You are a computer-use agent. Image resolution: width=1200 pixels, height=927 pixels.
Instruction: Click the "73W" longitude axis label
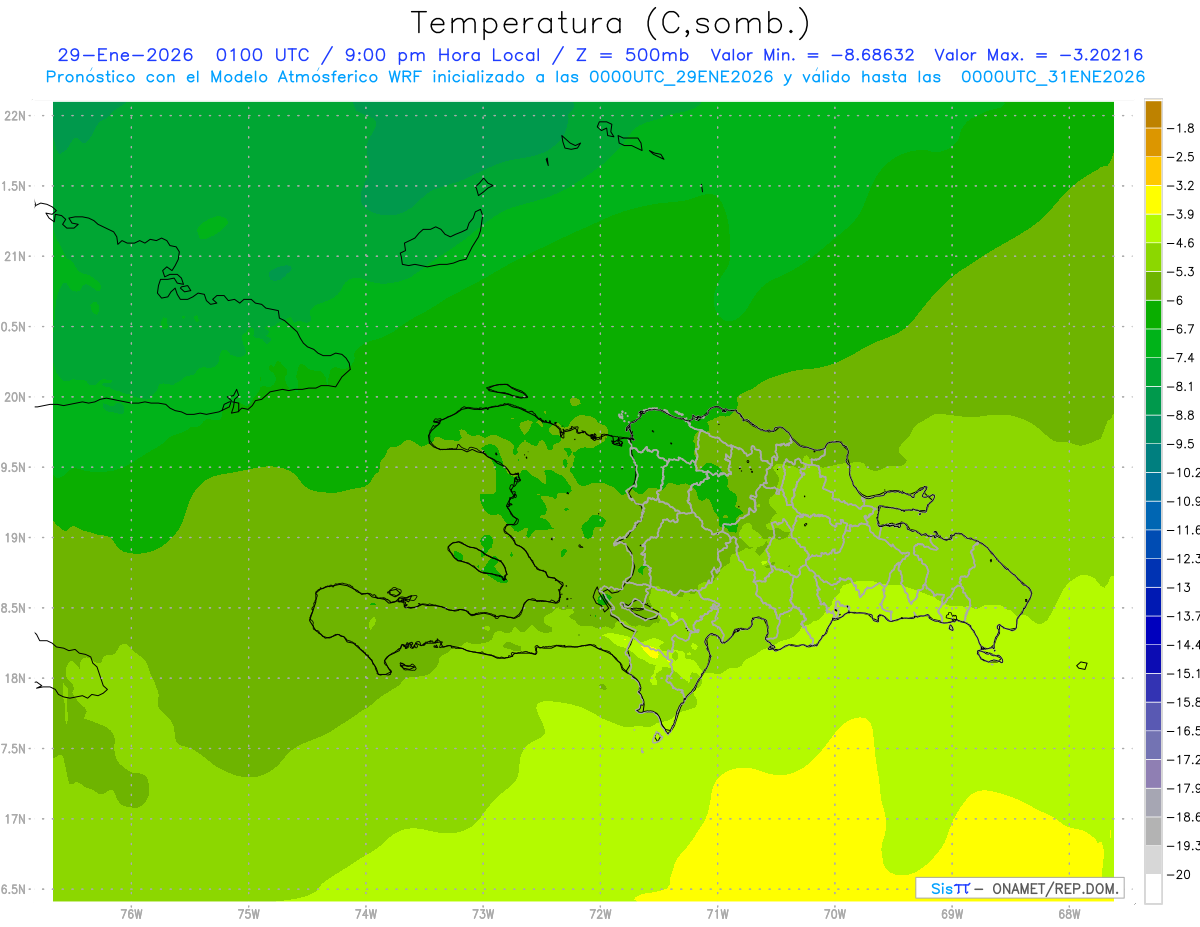pyautogui.click(x=483, y=913)
